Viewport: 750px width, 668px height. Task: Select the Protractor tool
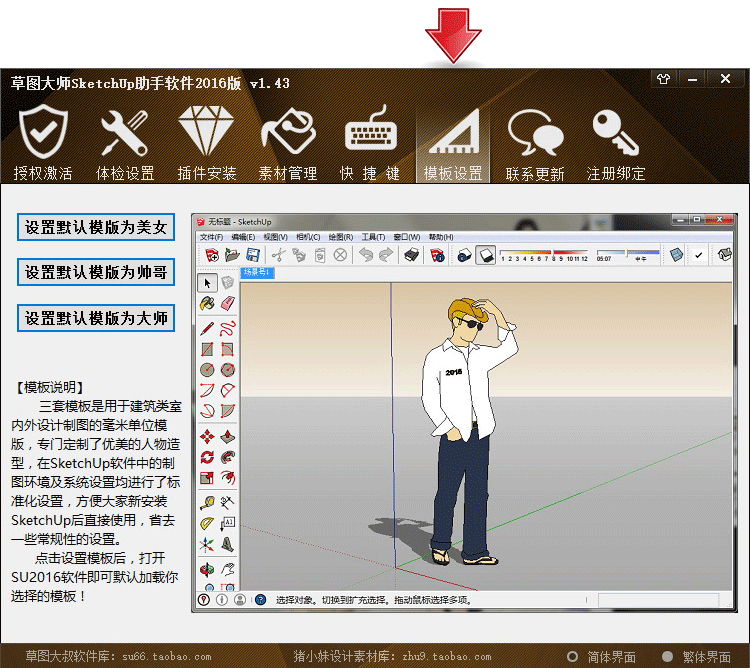(x=207, y=524)
